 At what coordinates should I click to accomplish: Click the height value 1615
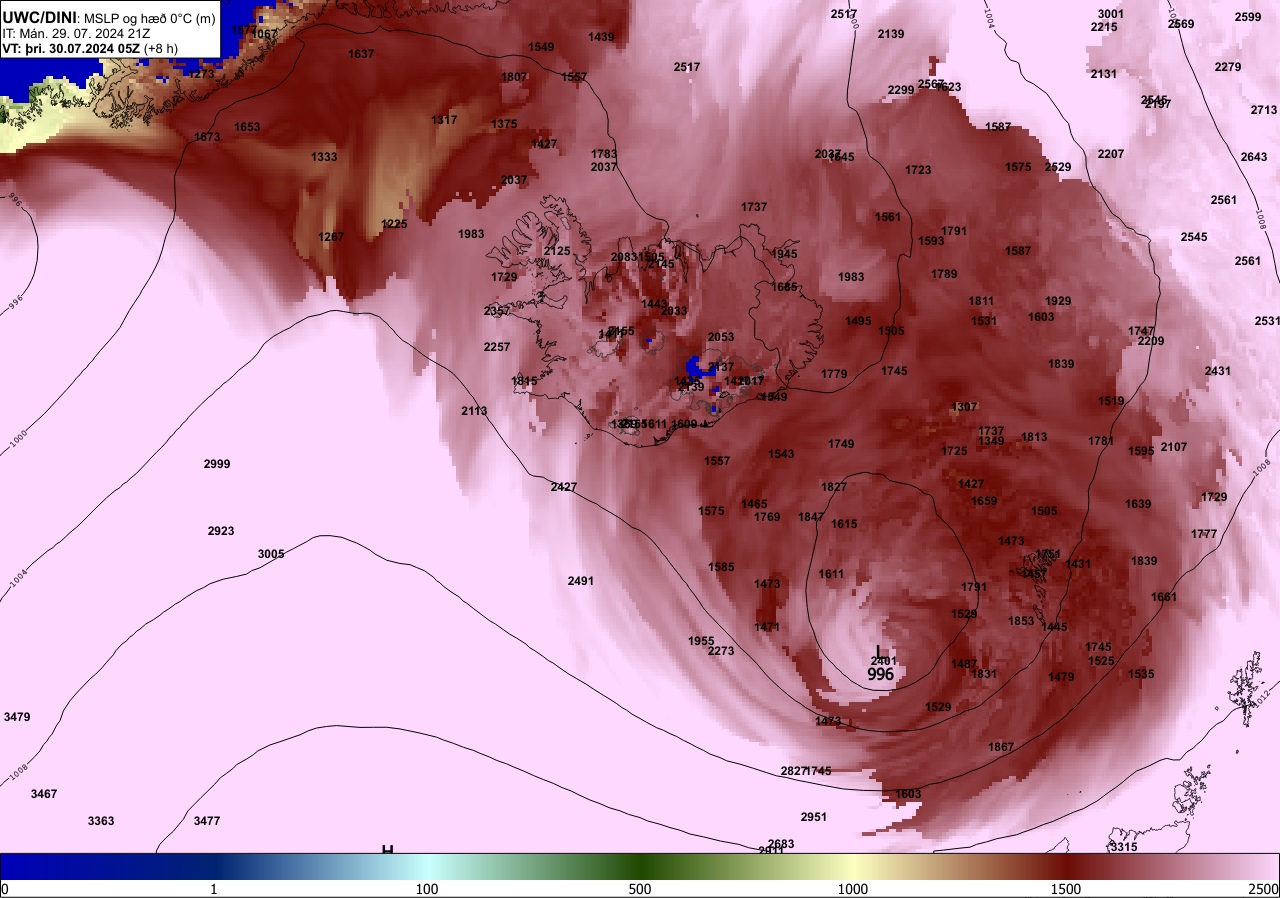[844, 524]
